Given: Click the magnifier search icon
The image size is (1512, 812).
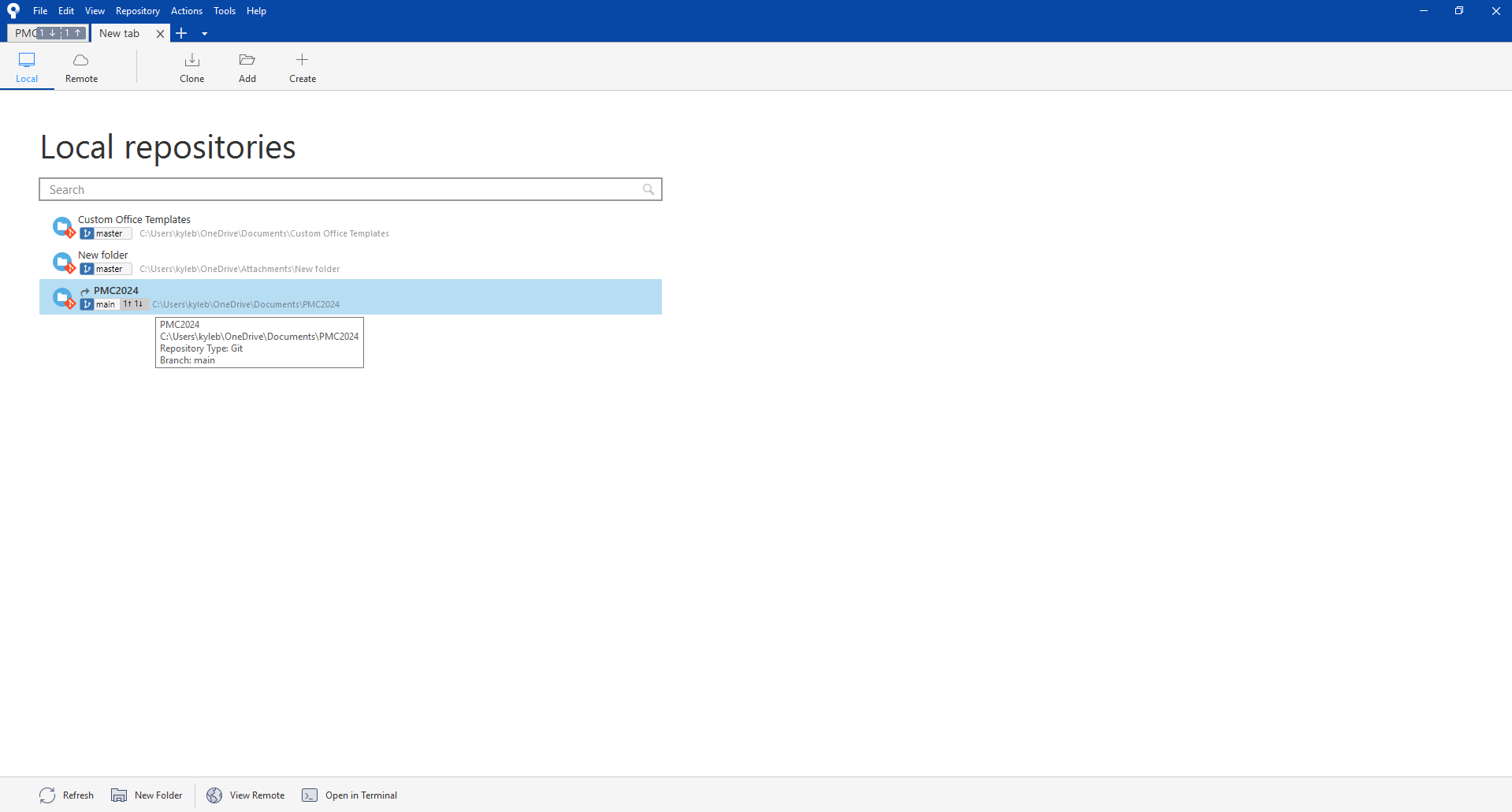Looking at the screenshot, I should point(648,189).
